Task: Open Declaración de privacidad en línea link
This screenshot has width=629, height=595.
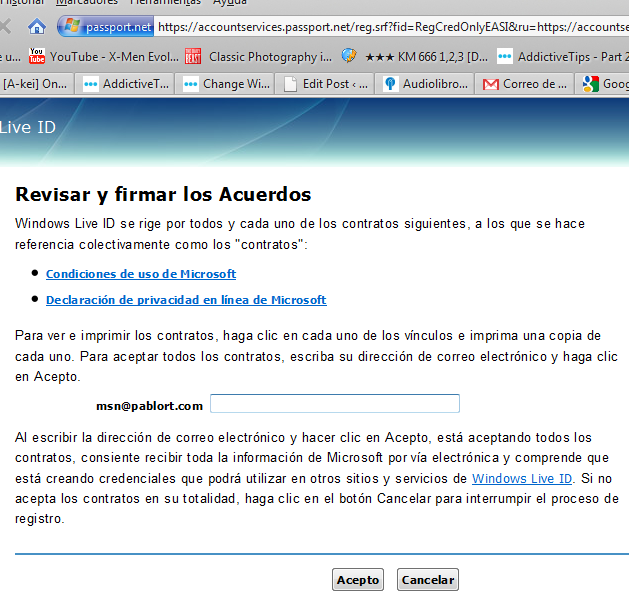Action: [x=186, y=300]
